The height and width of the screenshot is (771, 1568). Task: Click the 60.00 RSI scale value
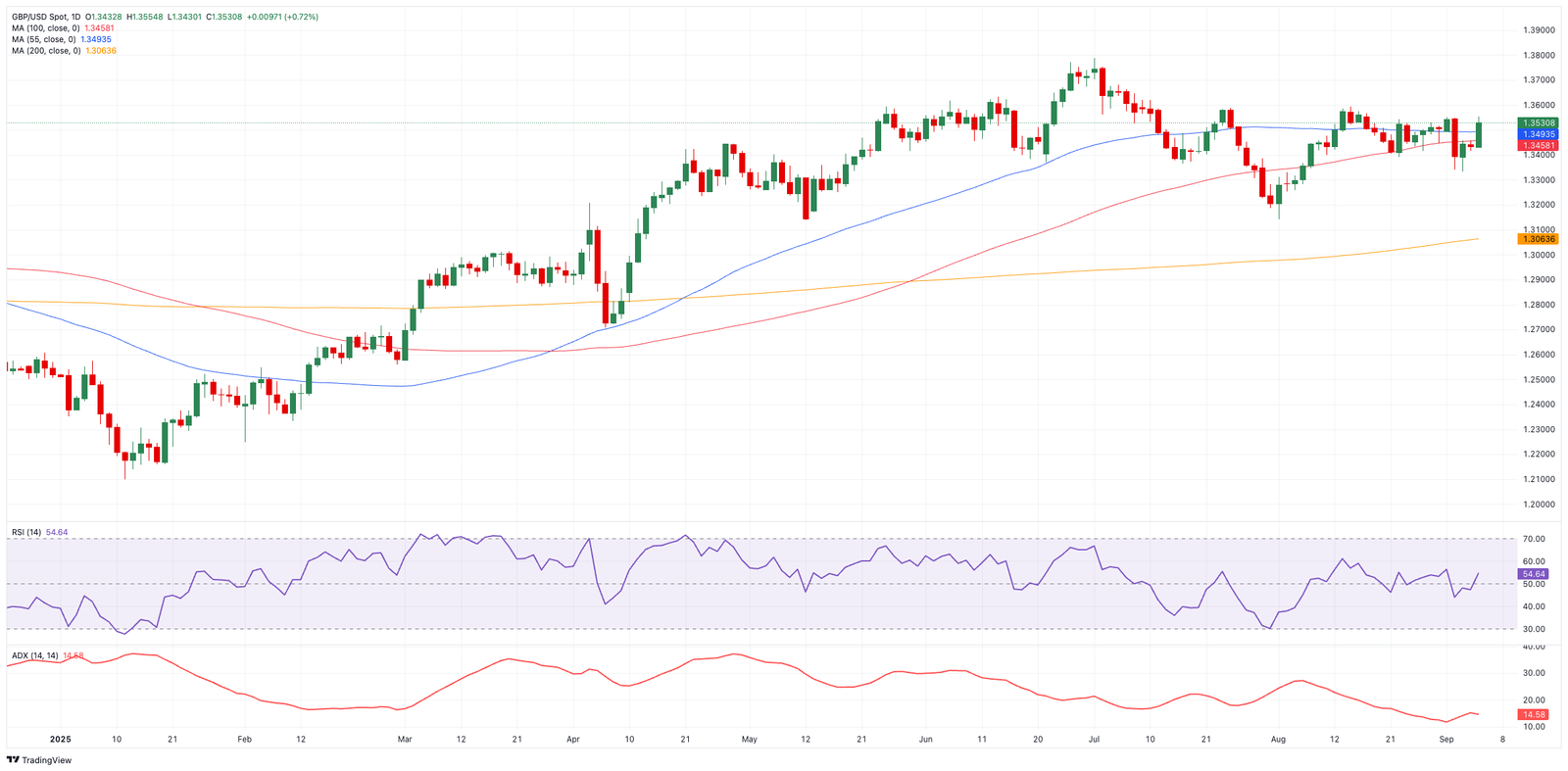tap(1534, 562)
